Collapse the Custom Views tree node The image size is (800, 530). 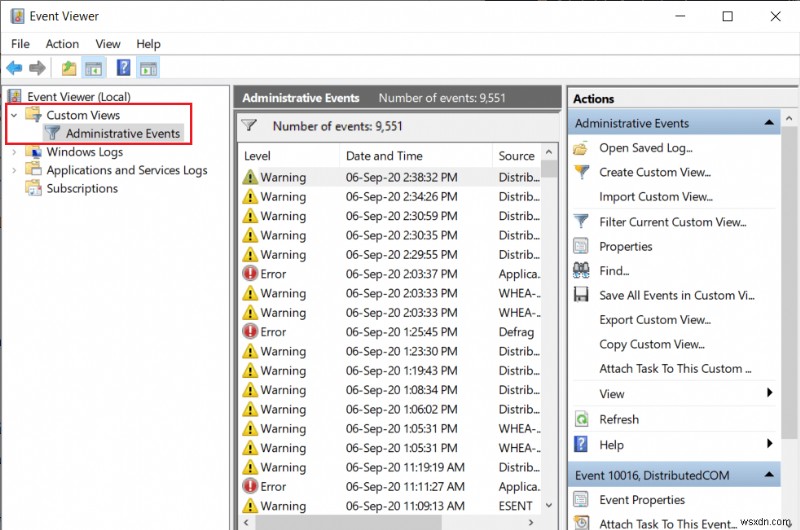14,115
